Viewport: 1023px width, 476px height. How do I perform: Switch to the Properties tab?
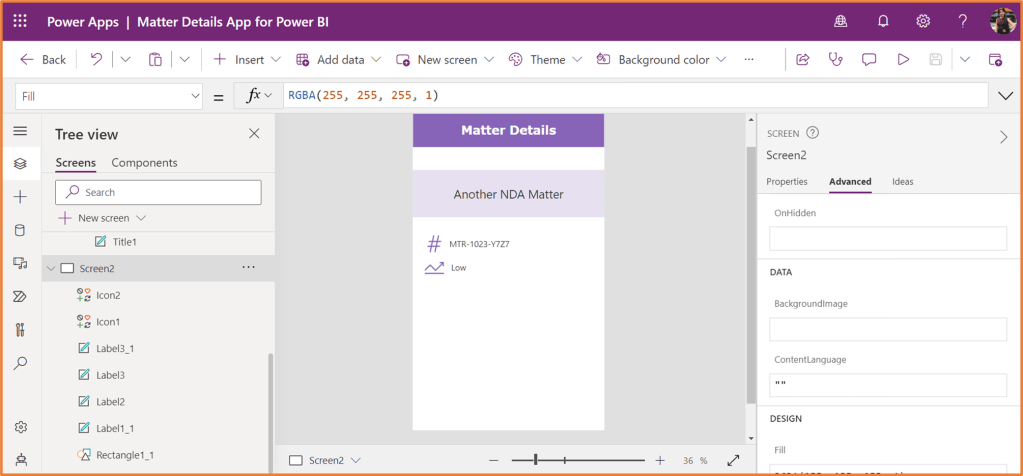click(786, 182)
